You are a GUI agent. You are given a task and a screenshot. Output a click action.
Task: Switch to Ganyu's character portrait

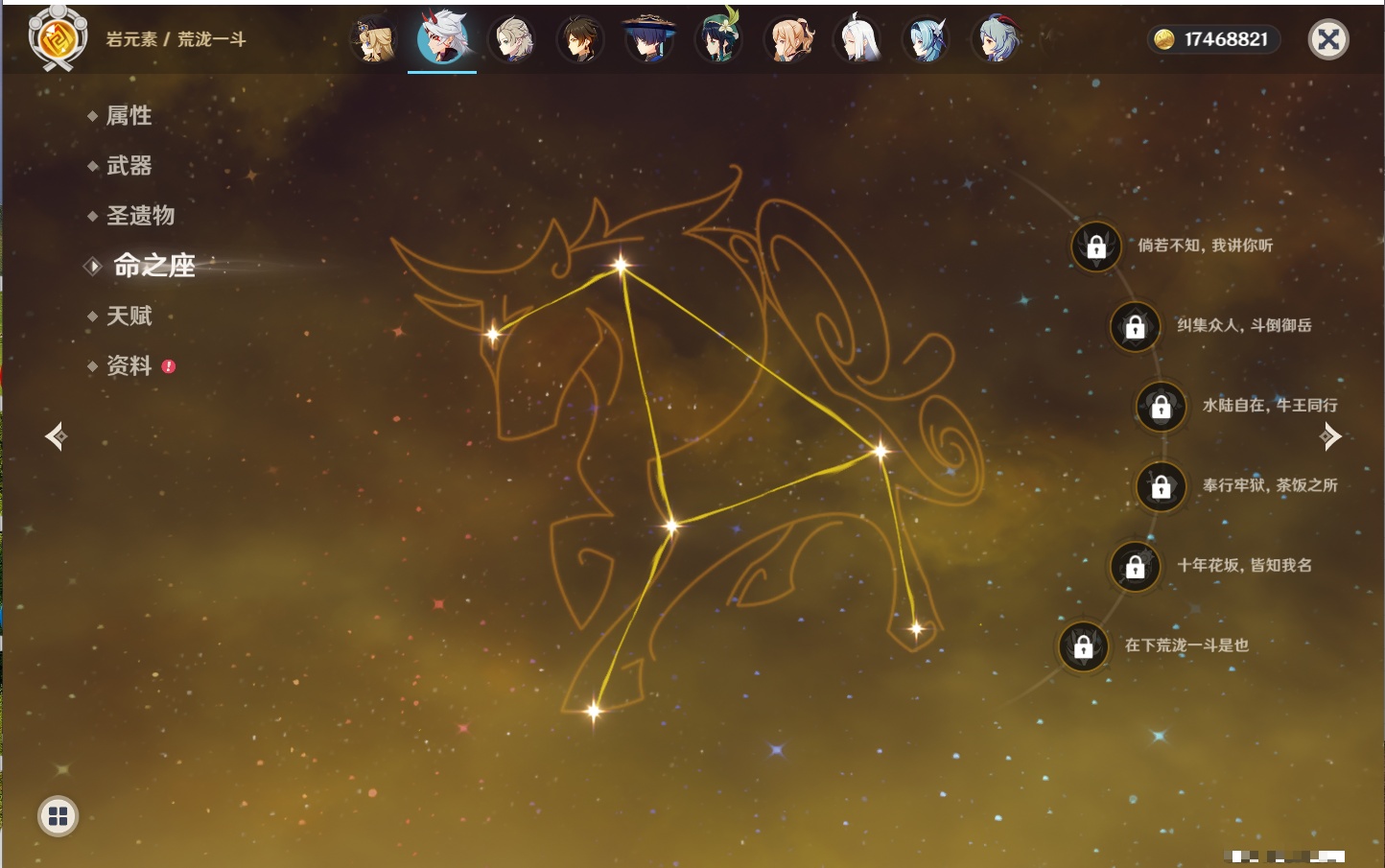coord(996,39)
